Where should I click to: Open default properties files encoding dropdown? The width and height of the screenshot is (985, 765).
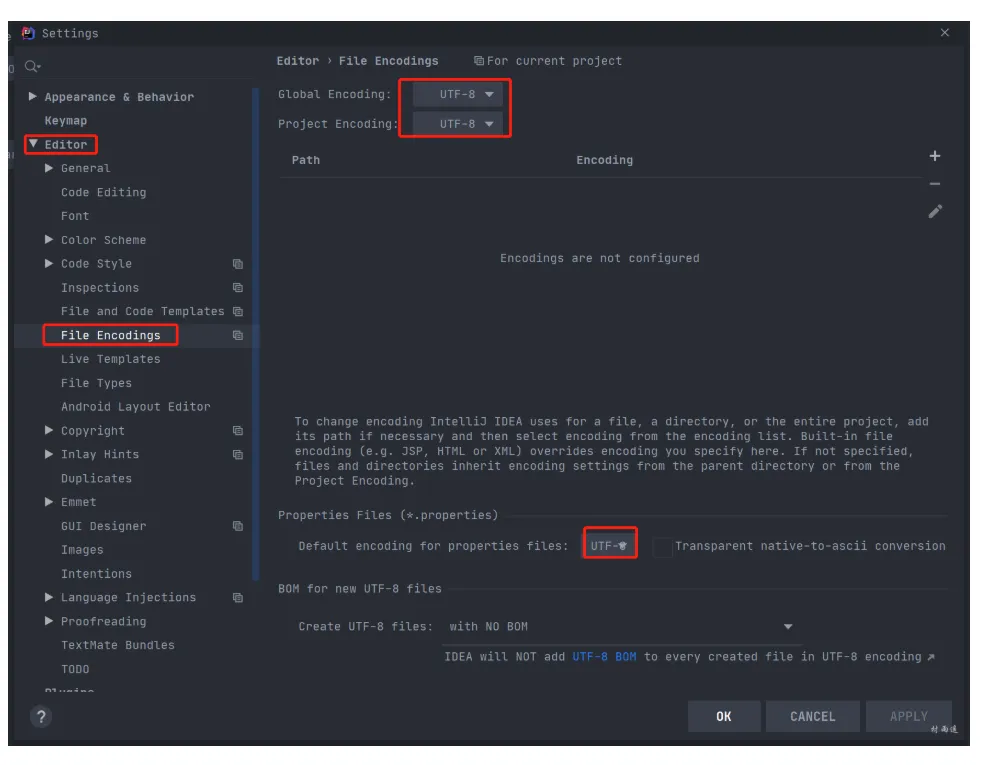pyautogui.click(x=609, y=546)
